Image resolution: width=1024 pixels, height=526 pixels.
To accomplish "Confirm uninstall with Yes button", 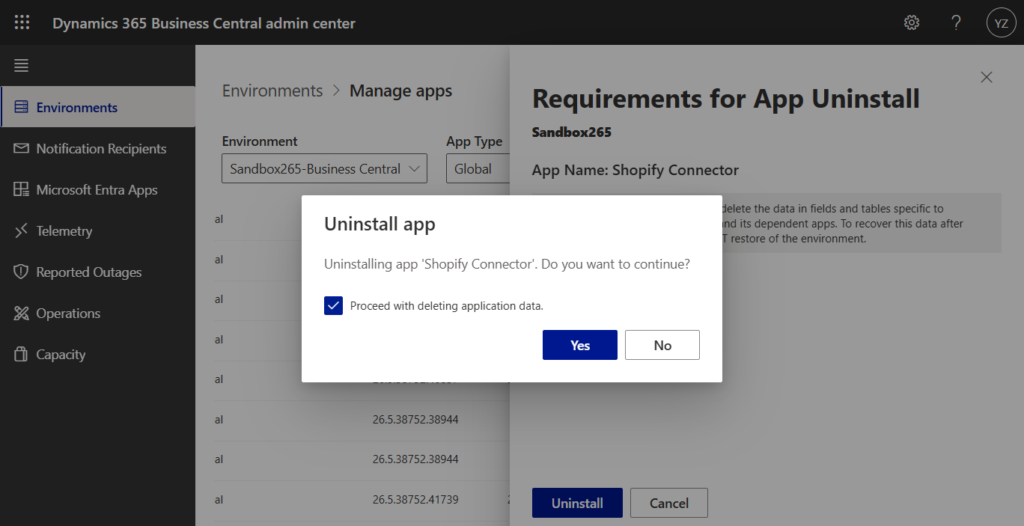I will coord(580,345).
